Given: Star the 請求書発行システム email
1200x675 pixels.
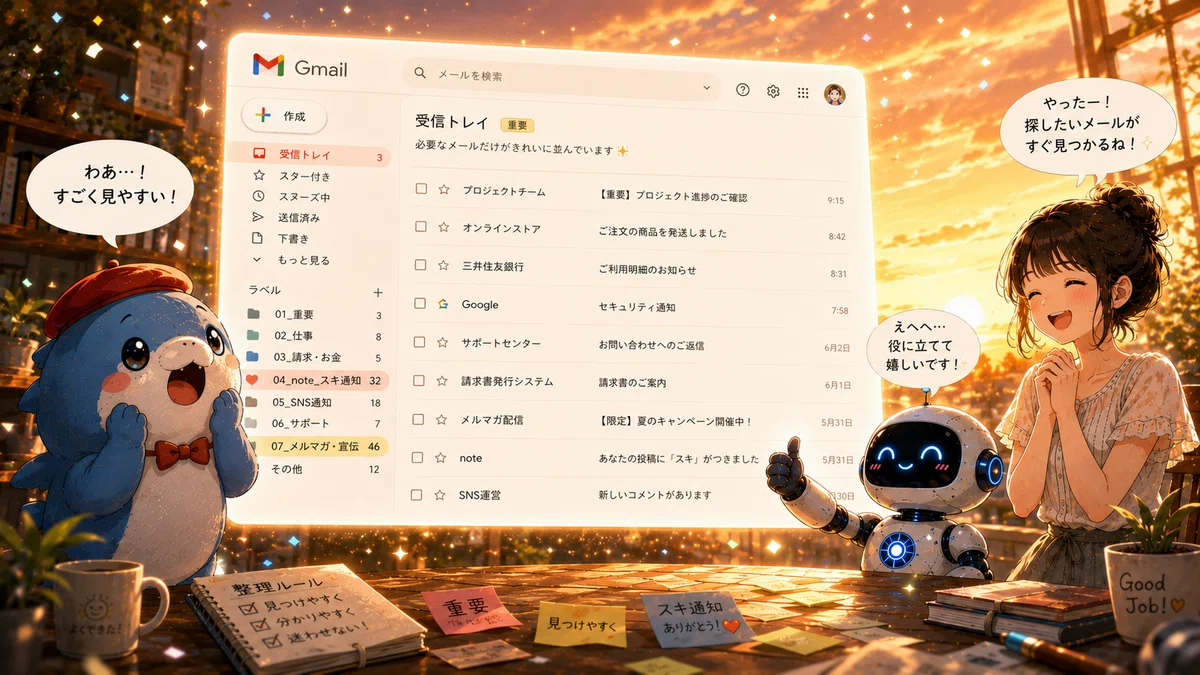Looking at the screenshot, I should tap(443, 381).
